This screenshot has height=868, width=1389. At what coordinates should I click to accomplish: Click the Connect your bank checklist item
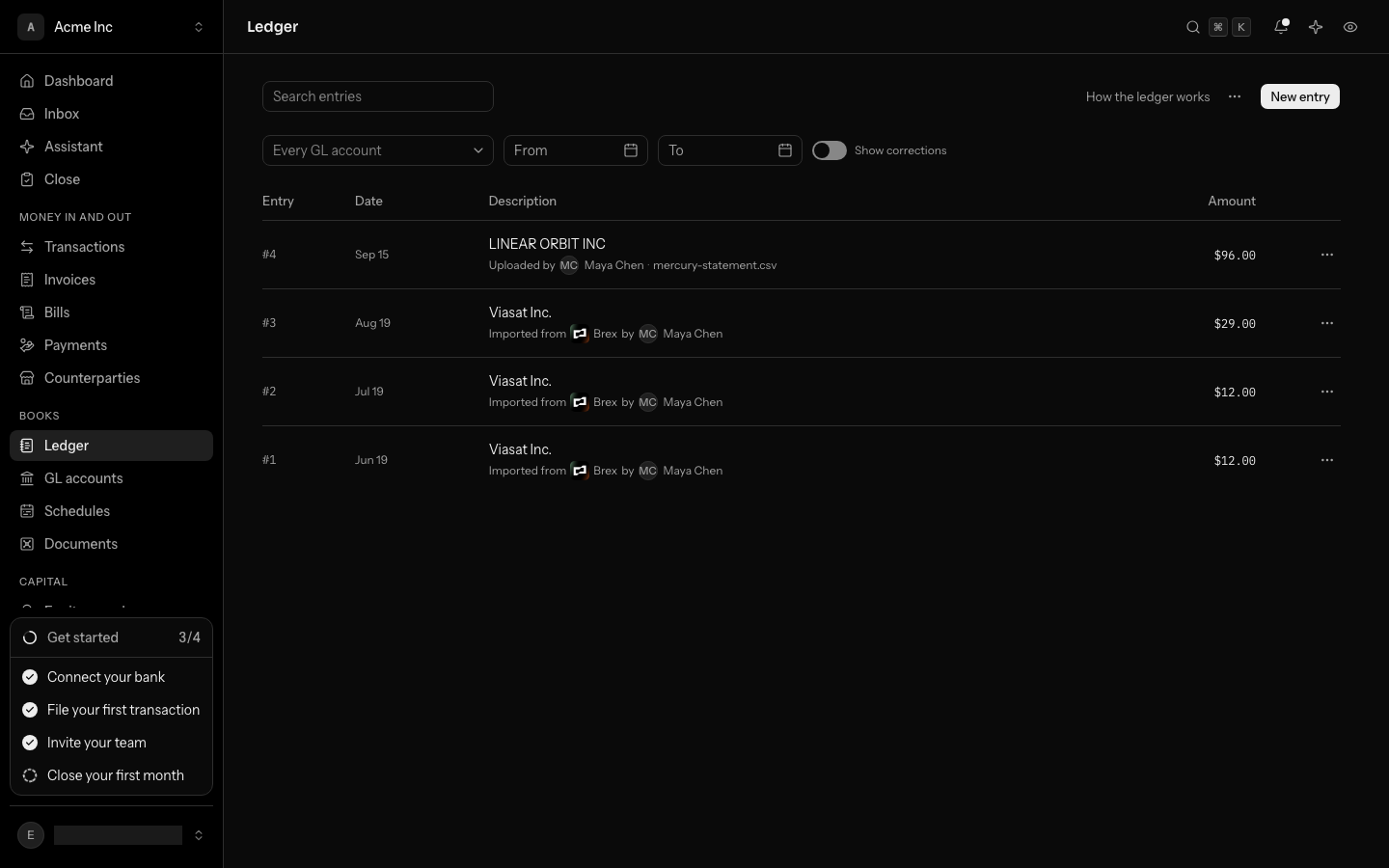pyautogui.click(x=111, y=677)
